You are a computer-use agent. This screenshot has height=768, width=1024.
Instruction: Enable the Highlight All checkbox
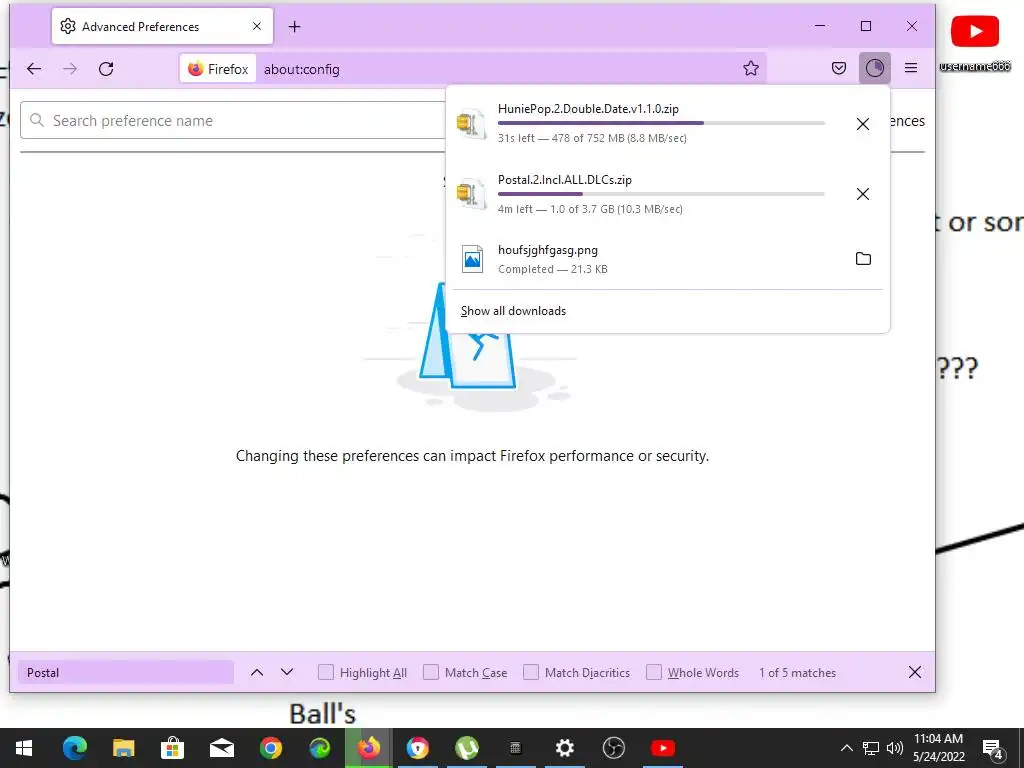326,672
